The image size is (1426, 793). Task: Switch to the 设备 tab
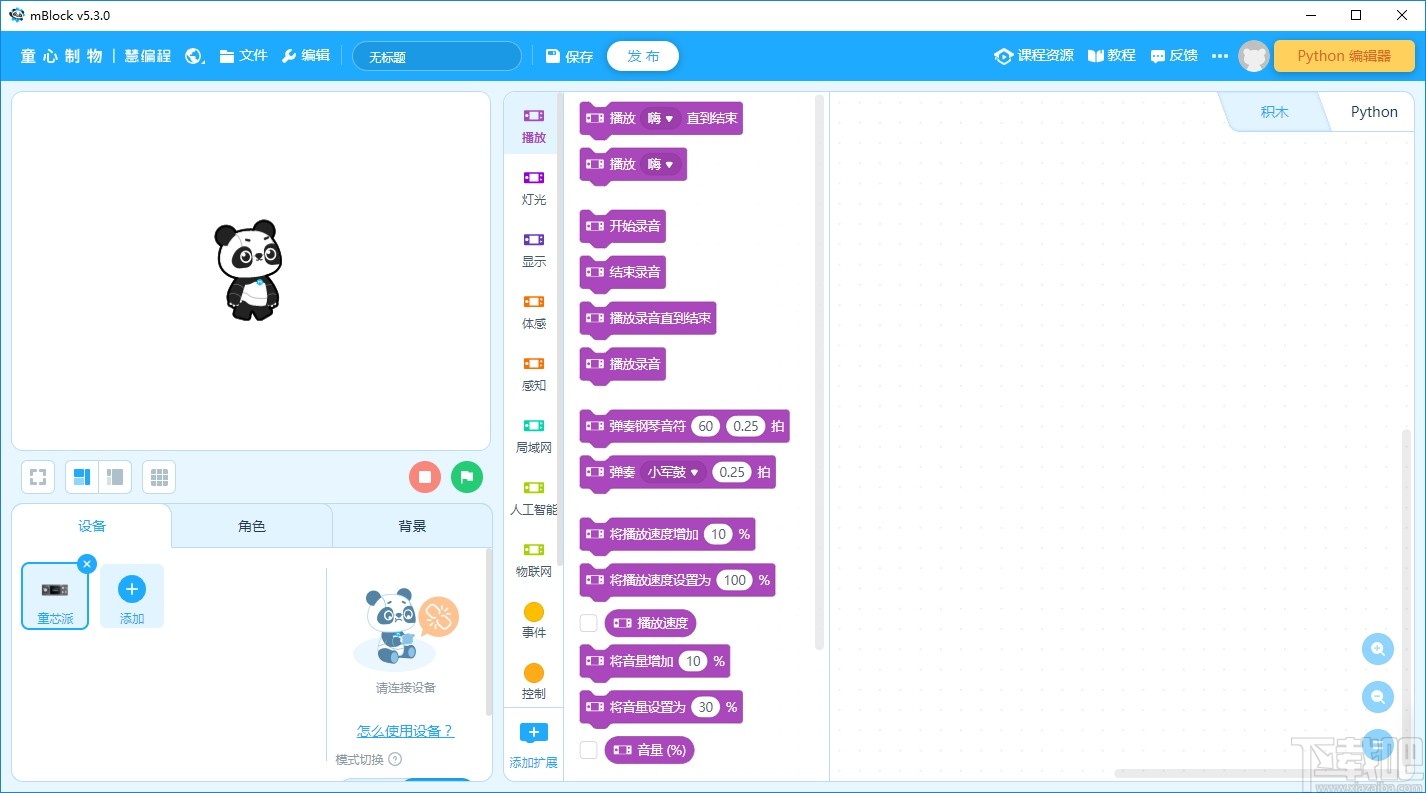(x=92, y=526)
